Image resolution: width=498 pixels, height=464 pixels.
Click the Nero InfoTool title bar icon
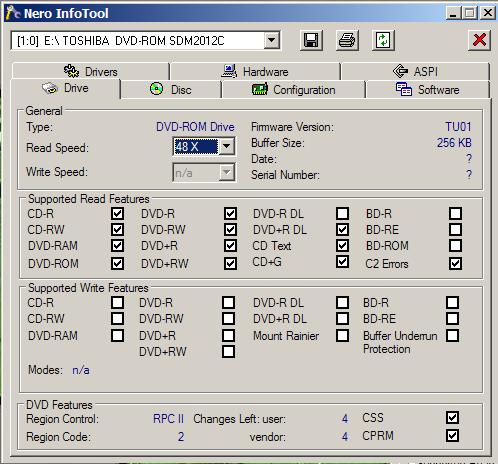[x=13, y=13]
